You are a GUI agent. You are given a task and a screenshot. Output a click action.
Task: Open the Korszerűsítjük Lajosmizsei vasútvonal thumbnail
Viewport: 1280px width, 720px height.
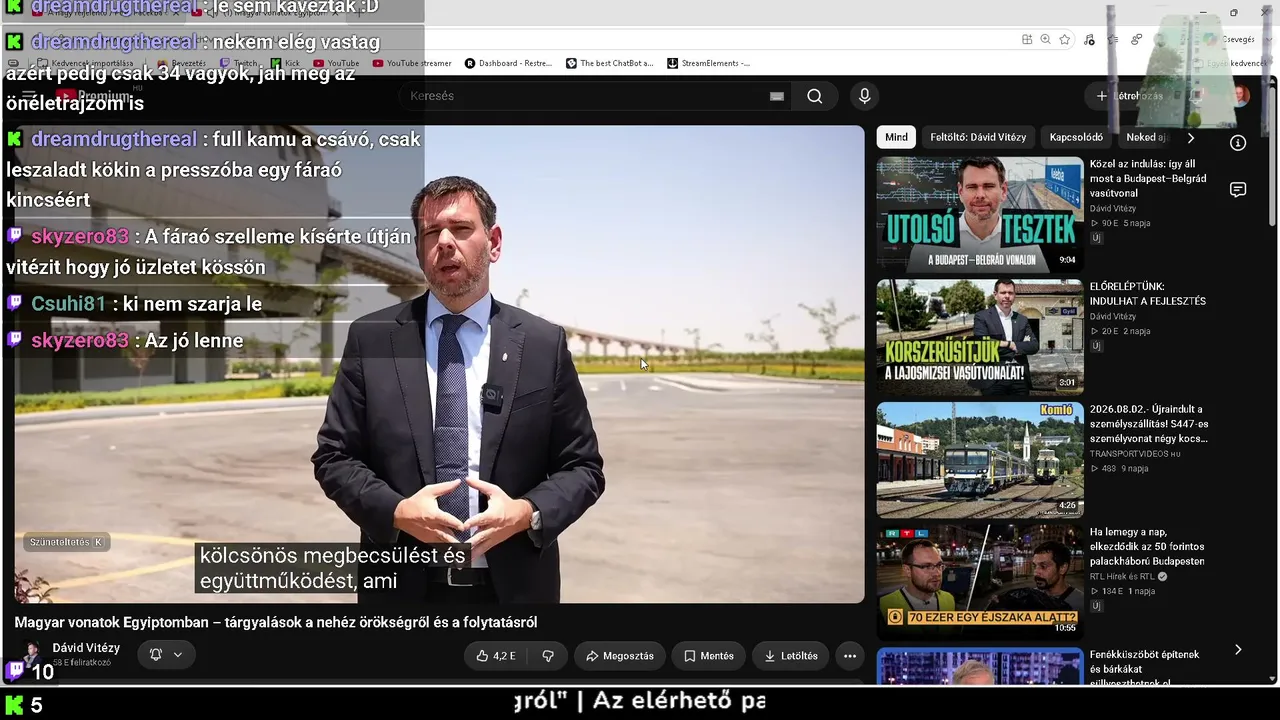tap(980, 337)
